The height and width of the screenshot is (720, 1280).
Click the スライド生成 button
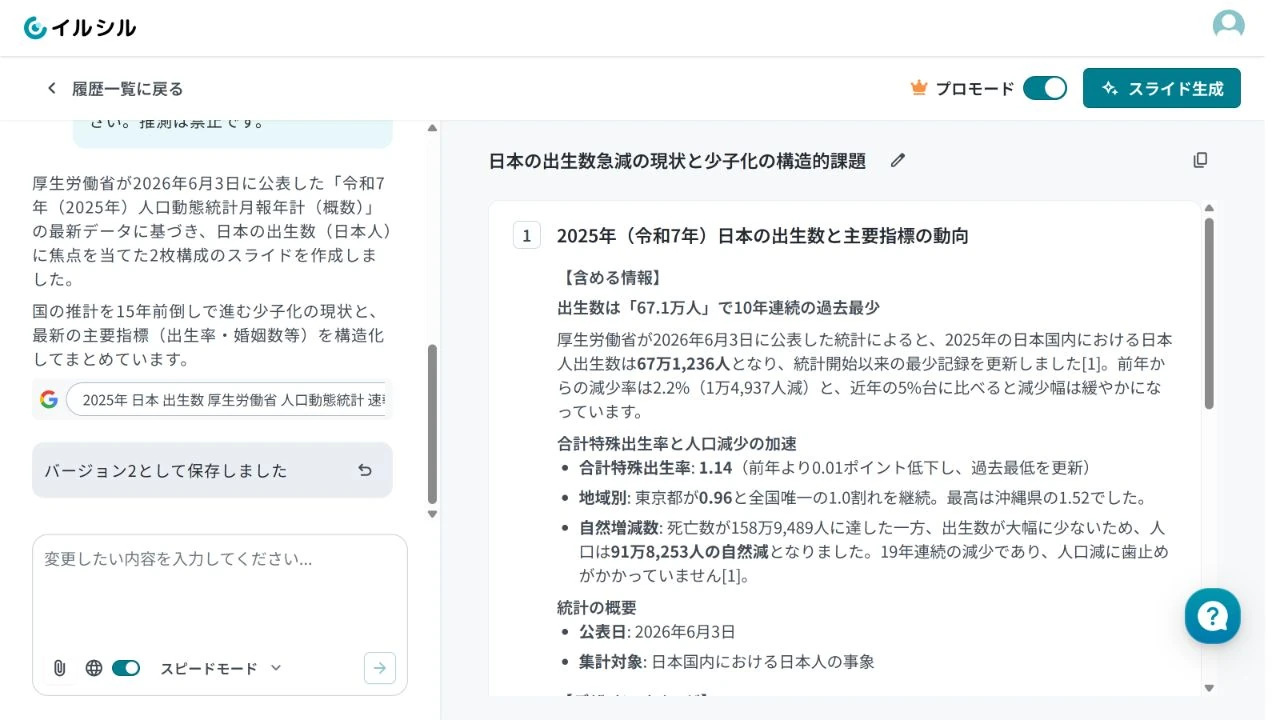[1162, 88]
